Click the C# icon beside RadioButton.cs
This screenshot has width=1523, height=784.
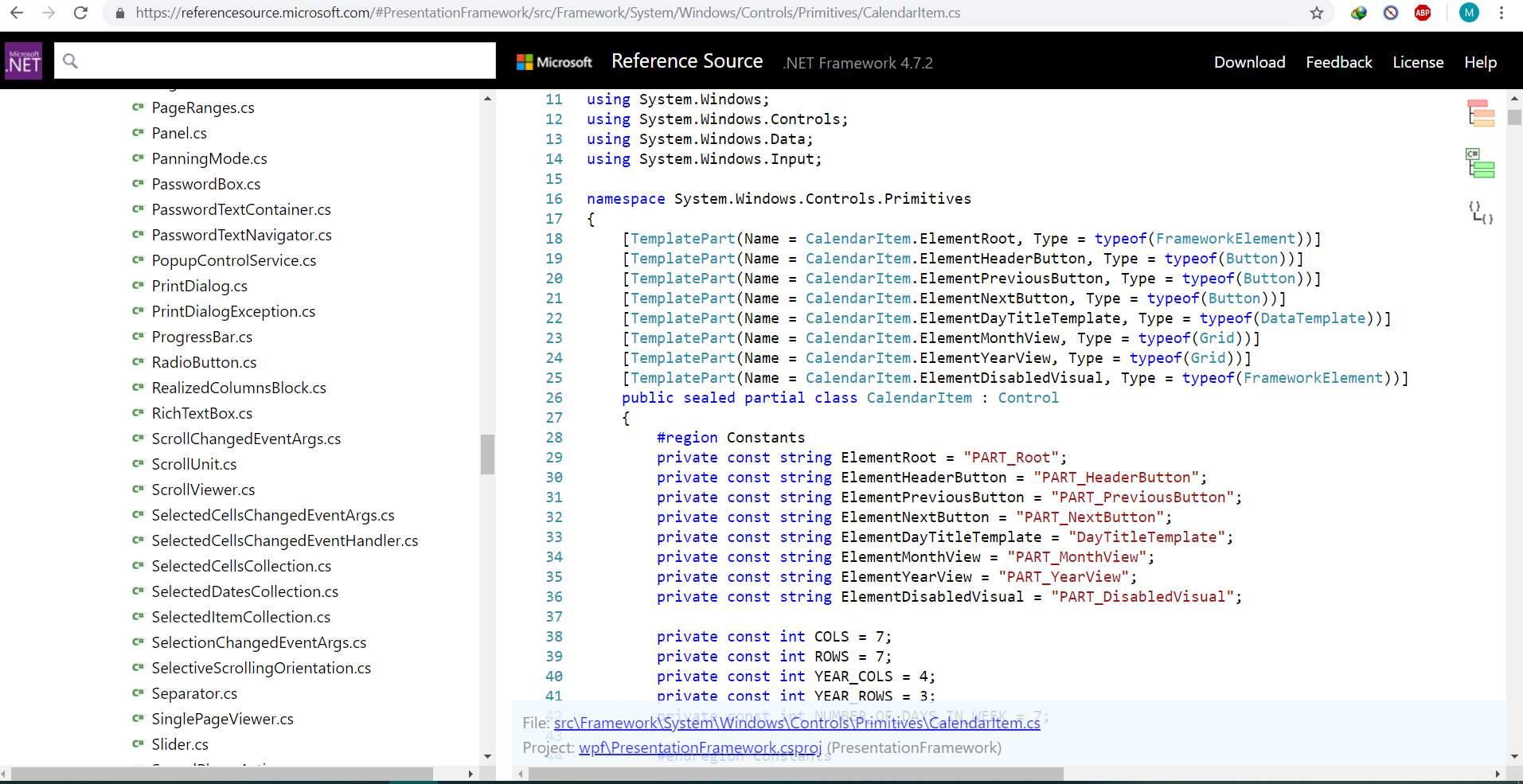pos(138,361)
